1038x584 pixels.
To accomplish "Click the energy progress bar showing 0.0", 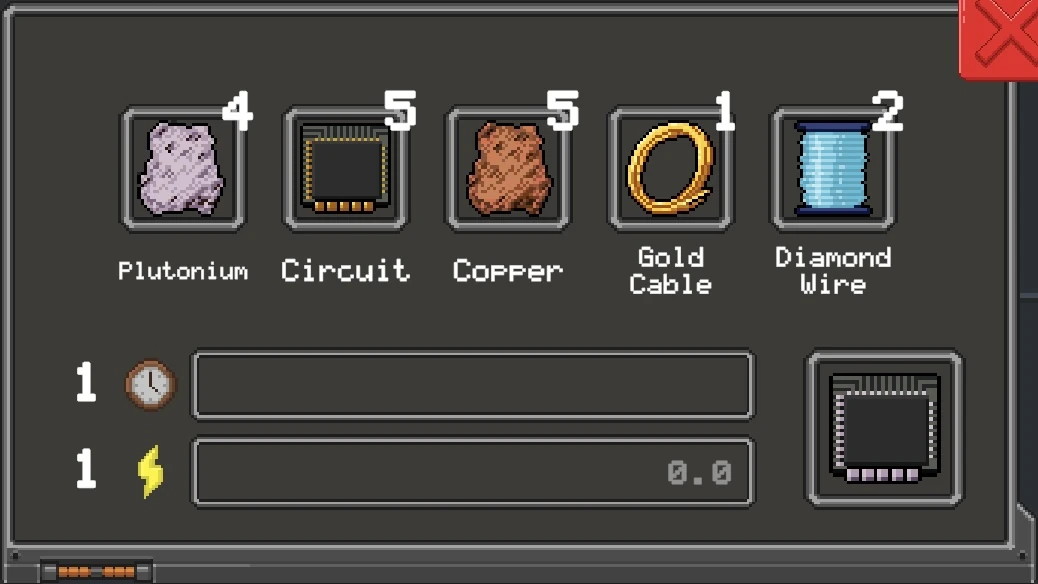I will point(473,472).
